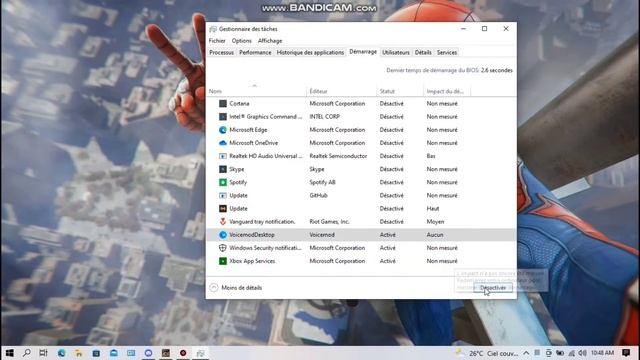This screenshot has height=360, width=640.
Task: Open the Fichier menu
Action: 217,41
